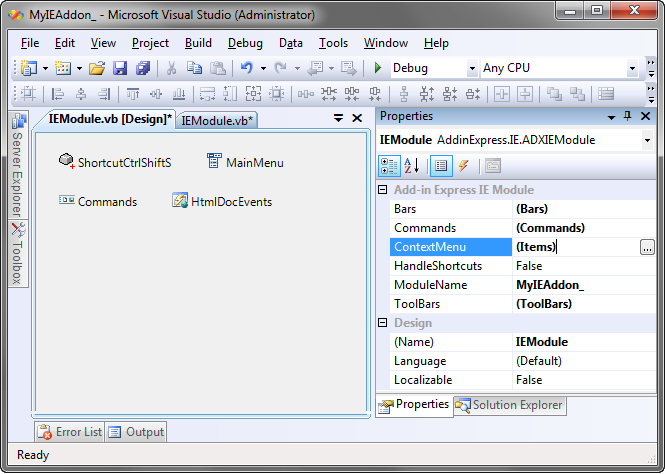The height and width of the screenshot is (474, 665).
Task: Select the MainMenu component in designer
Action: point(245,162)
